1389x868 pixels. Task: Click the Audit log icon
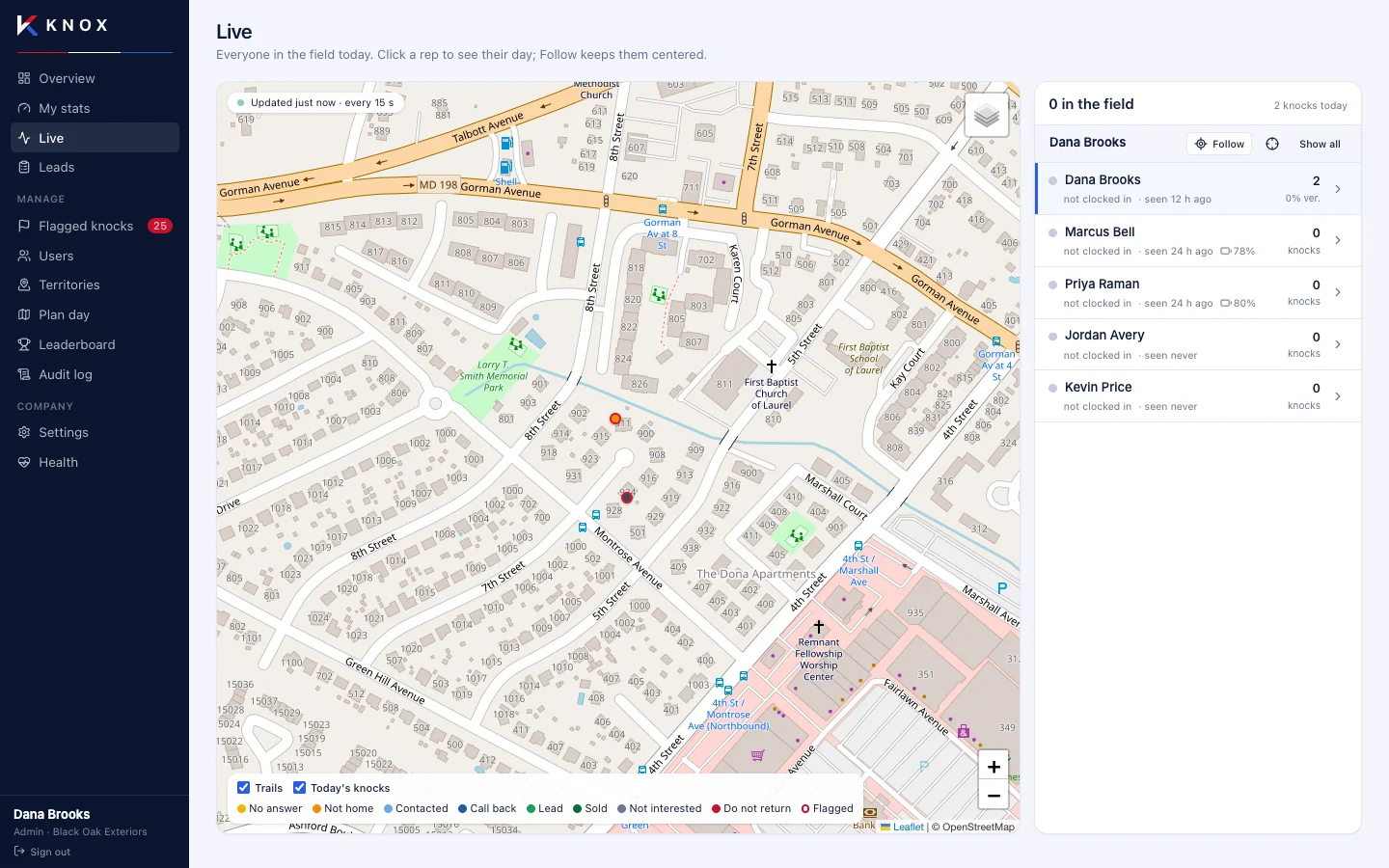tap(24, 374)
